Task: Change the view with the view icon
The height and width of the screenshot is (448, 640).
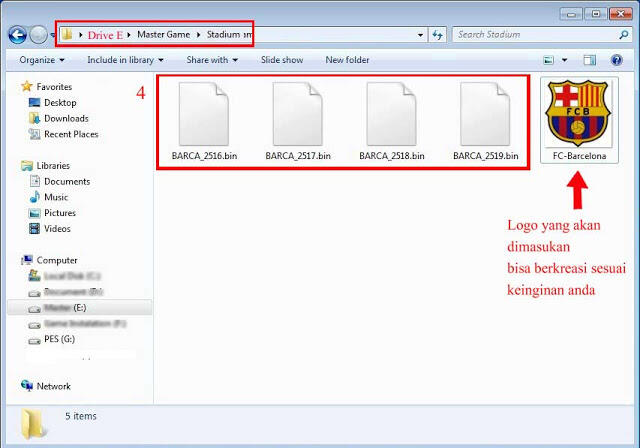Action: pos(549,60)
